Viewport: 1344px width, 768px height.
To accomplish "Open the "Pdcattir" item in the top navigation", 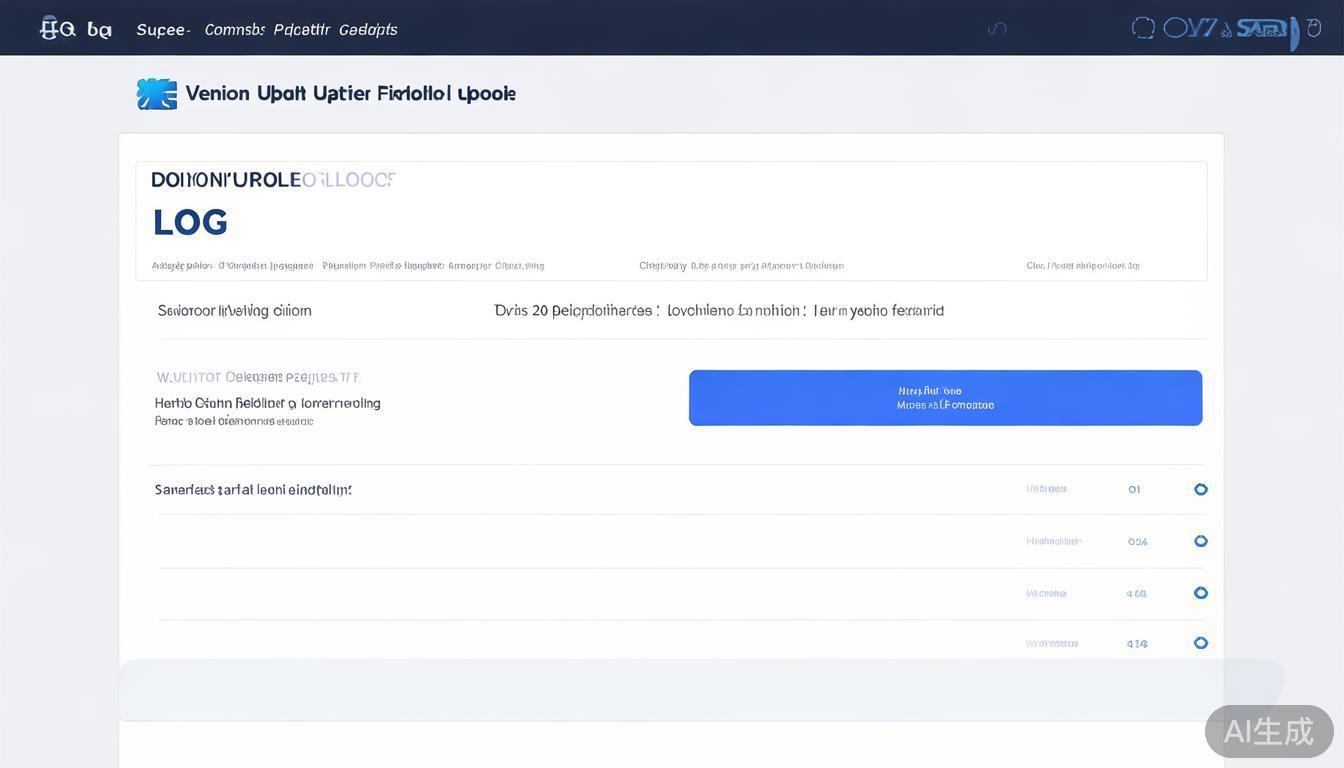I will (x=301, y=30).
